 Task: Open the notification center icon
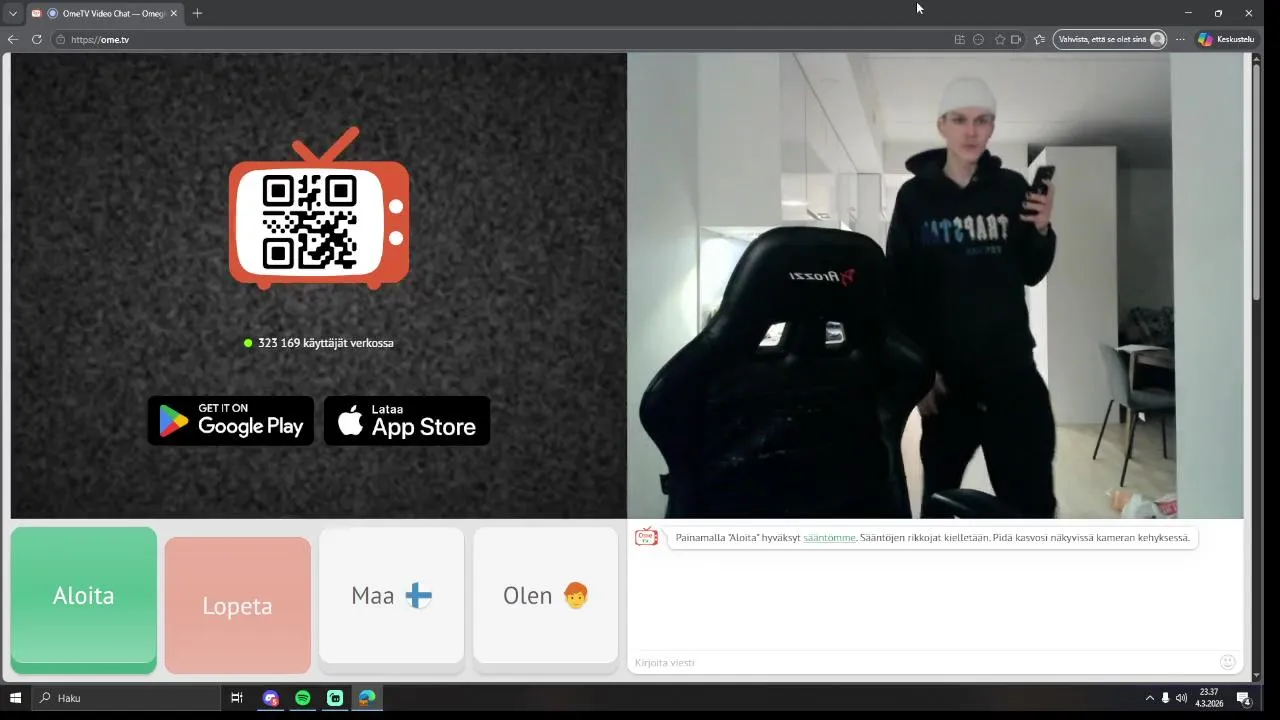click(x=1244, y=698)
